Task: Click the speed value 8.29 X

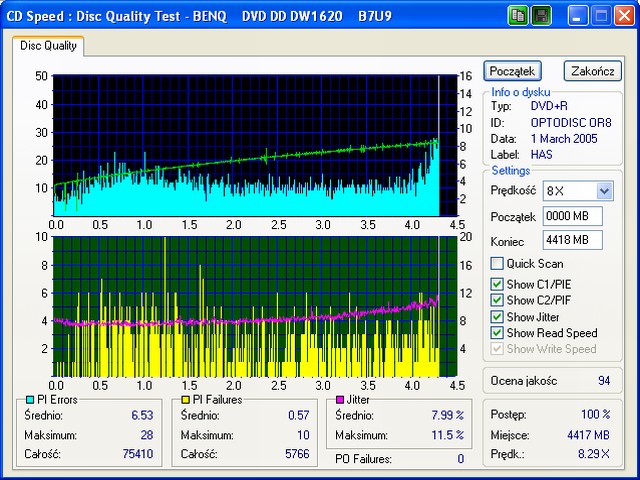Action: point(593,454)
